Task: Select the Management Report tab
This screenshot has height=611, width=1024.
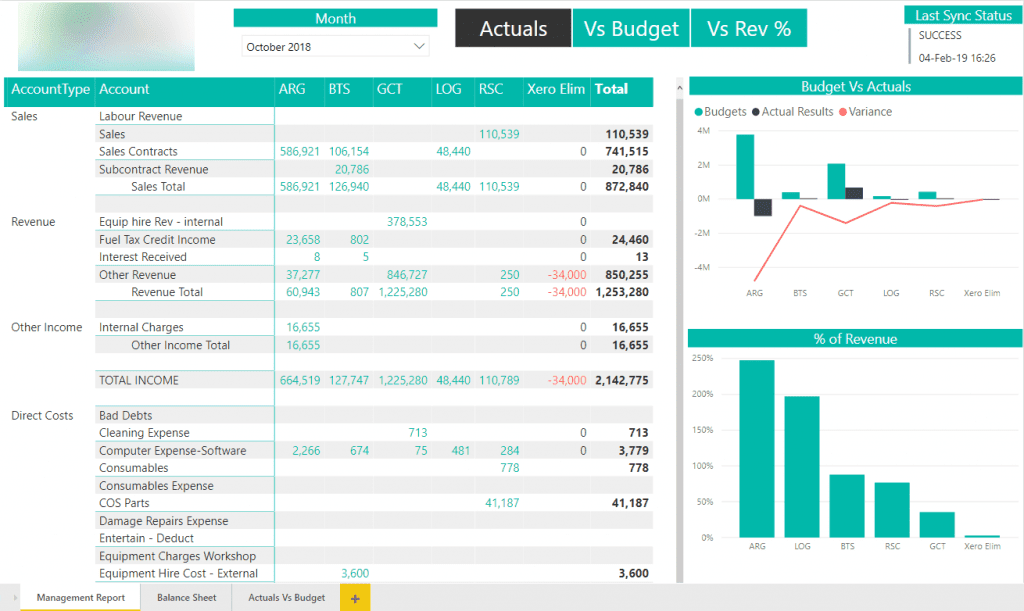Action: (x=80, y=596)
